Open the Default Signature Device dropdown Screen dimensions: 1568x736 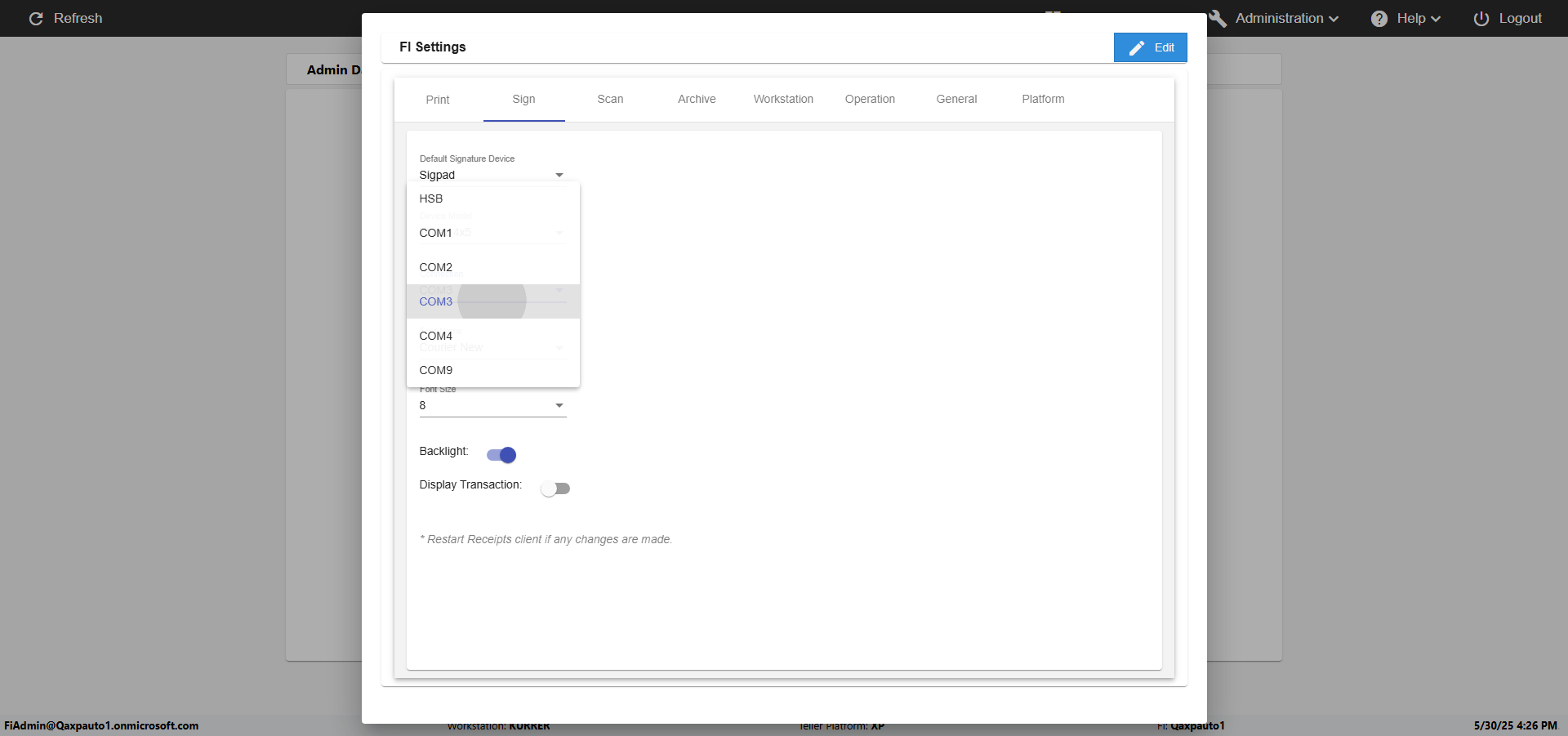pos(492,175)
